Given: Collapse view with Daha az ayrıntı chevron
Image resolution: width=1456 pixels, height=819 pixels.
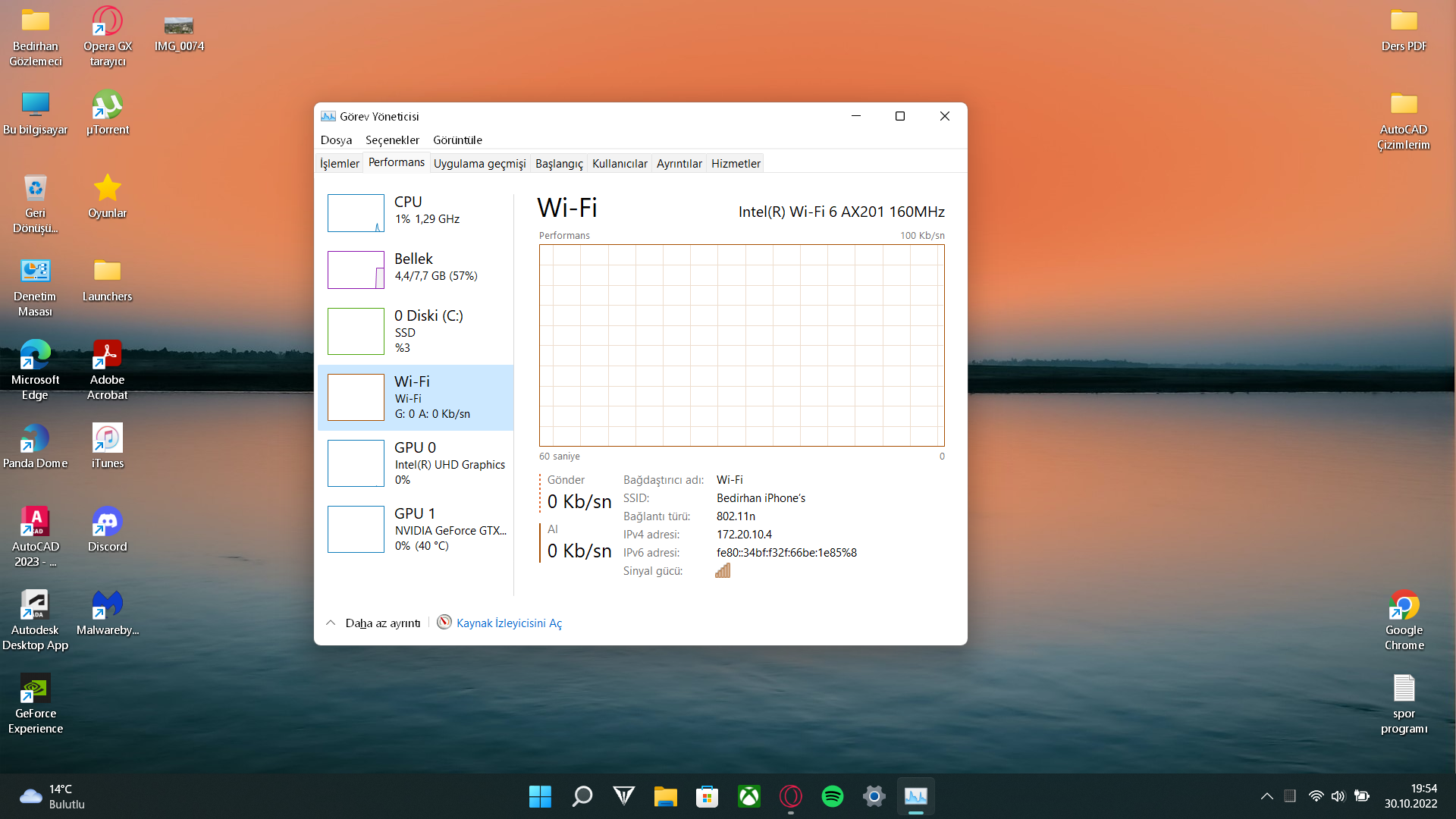Looking at the screenshot, I should point(331,623).
